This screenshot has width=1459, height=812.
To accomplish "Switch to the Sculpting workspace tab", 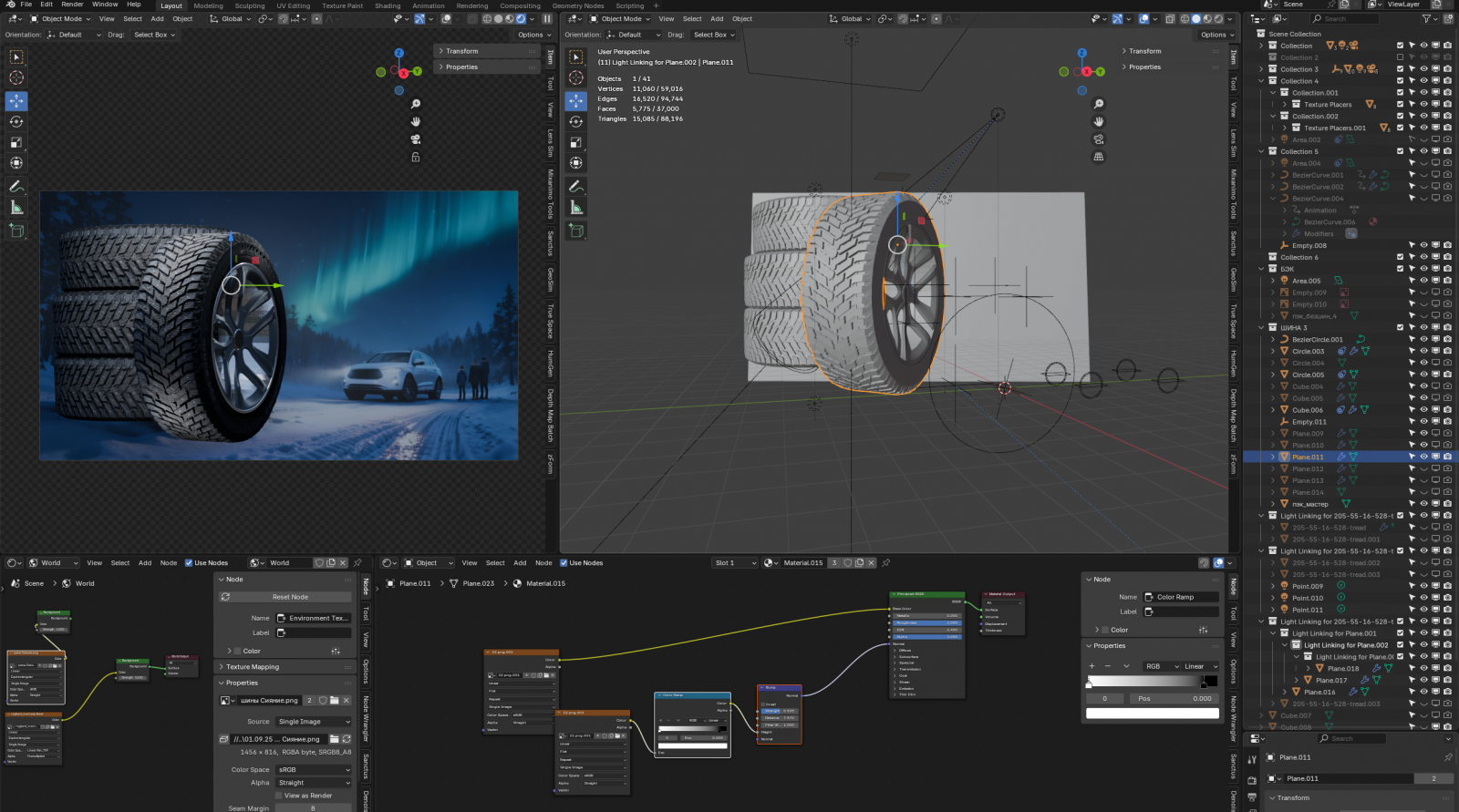I will tap(249, 5).
